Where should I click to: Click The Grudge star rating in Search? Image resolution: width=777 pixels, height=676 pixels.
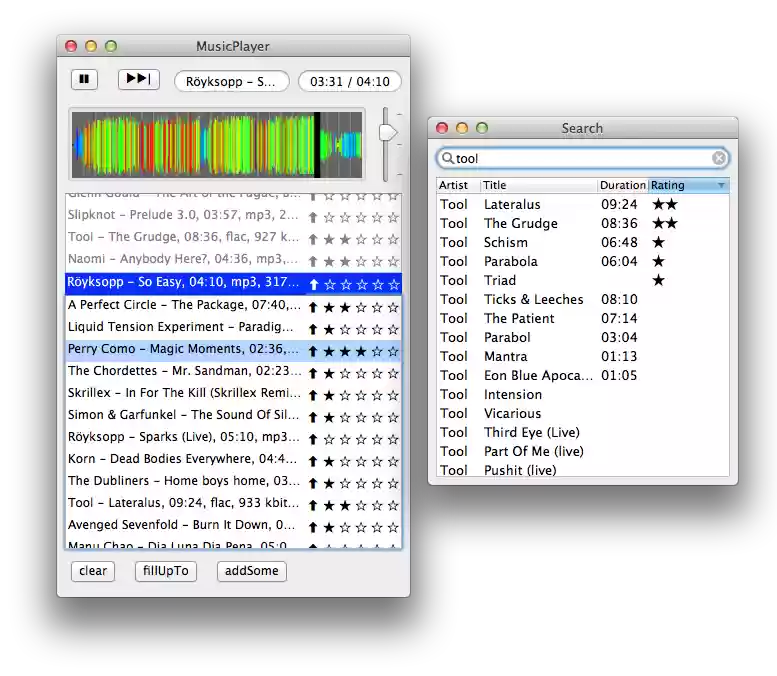pyautogui.click(x=665, y=223)
